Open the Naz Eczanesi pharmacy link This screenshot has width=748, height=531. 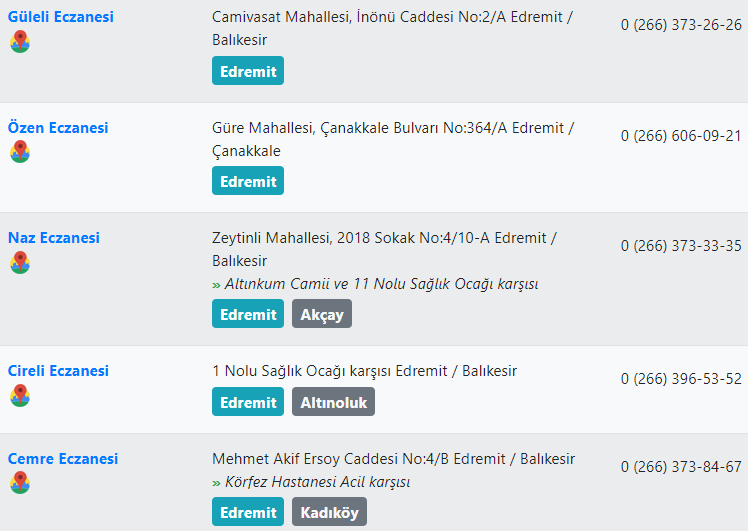tap(54, 238)
